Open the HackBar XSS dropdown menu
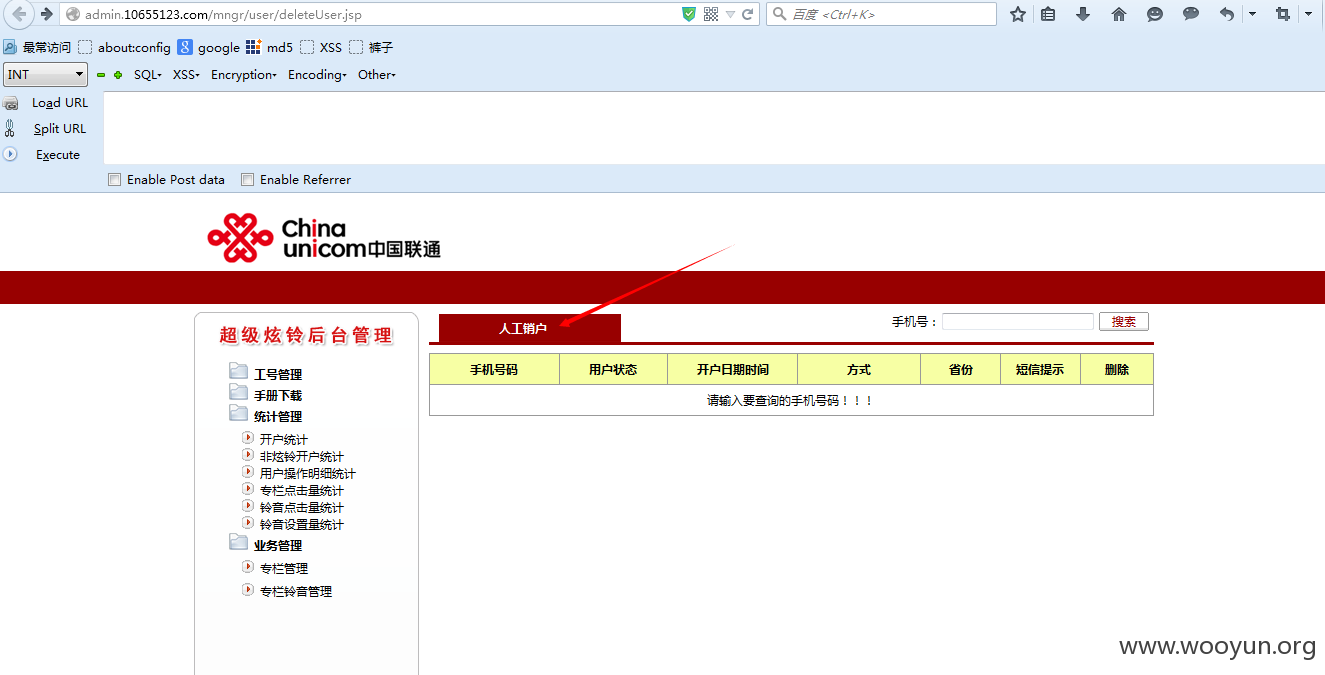 pos(186,75)
